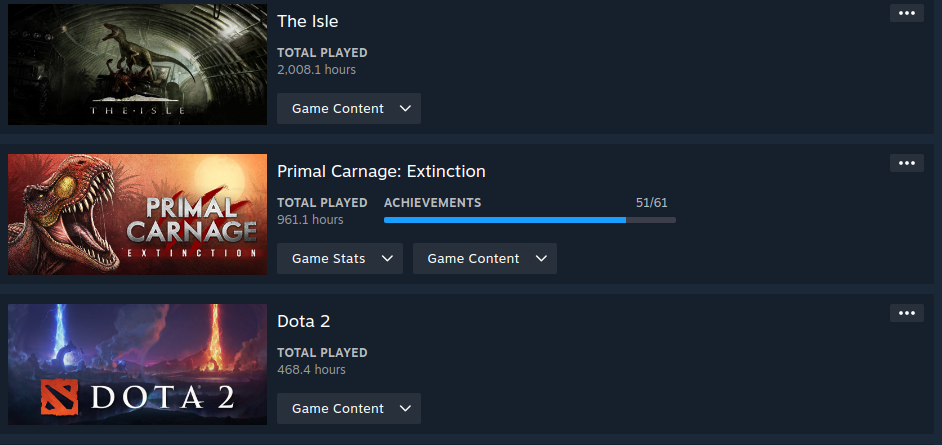Screen dimensions: 942x445
Task: Click the Primal Carnage achievements progress bar
Action: [x=529, y=220]
